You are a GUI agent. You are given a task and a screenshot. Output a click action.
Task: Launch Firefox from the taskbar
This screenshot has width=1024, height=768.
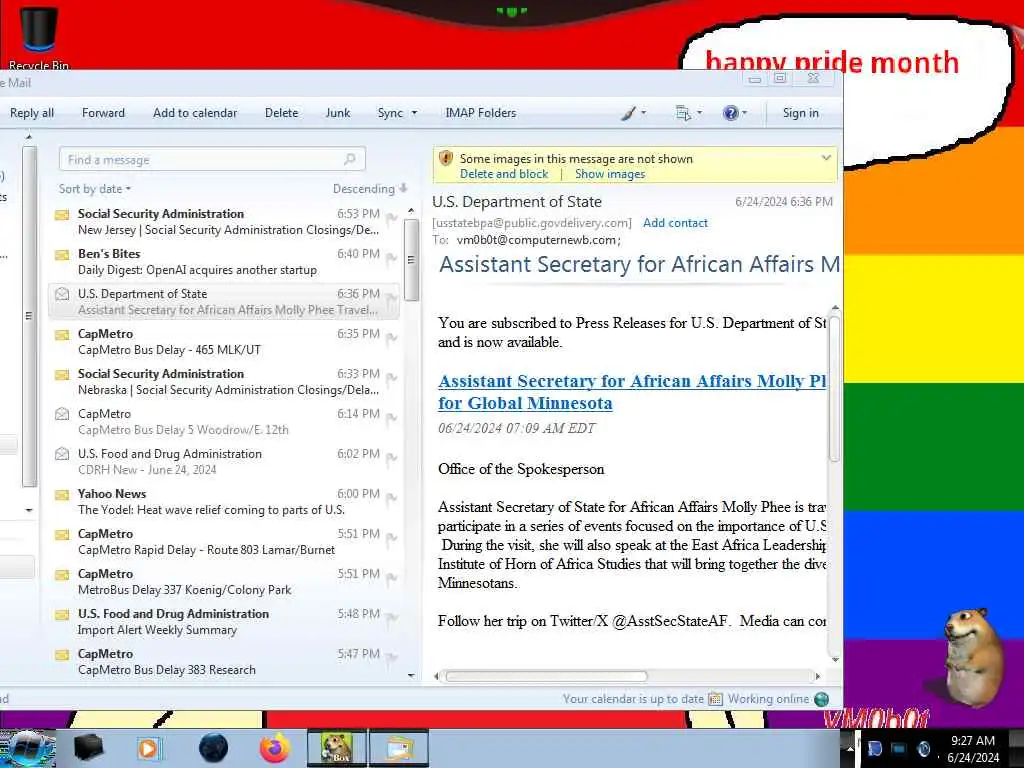point(275,748)
